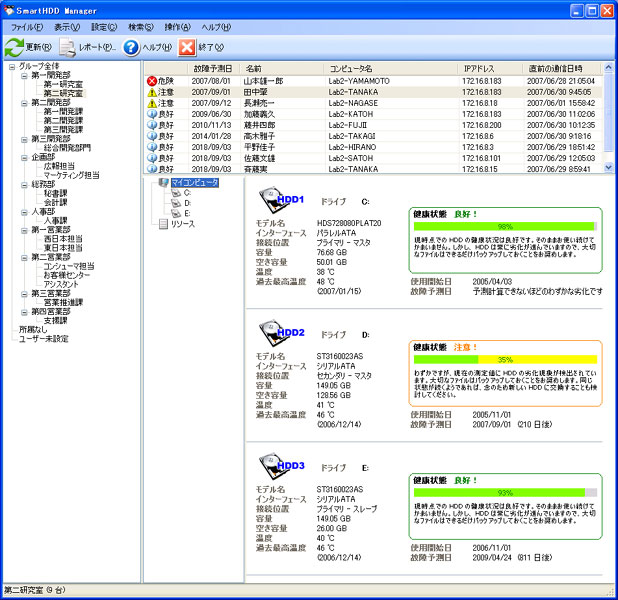Image resolution: width=618 pixels, height=600 pixels.
Task: Open the 表示(V) menu
Action: [67, 27]
